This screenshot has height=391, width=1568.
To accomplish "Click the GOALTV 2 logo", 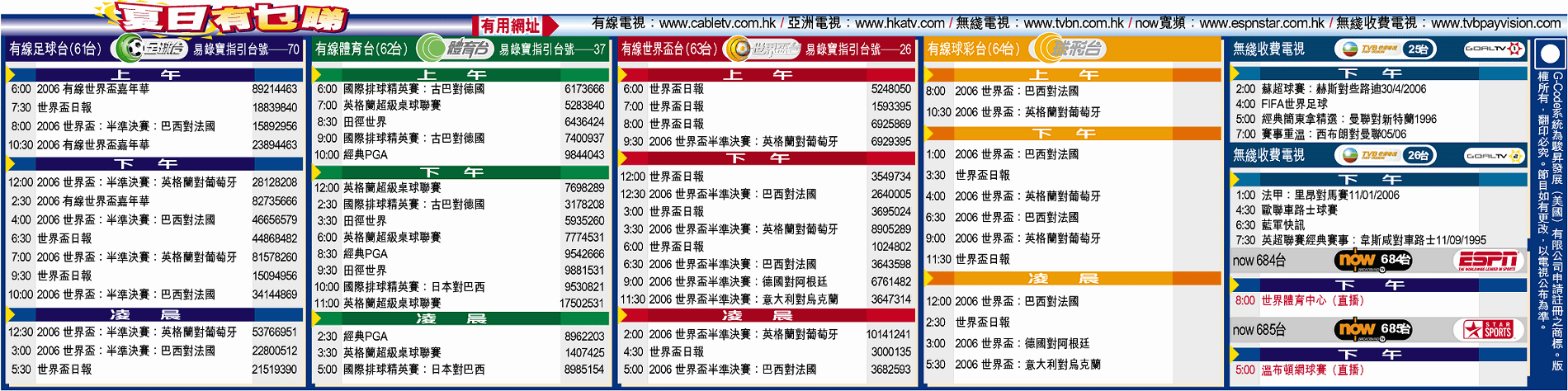I will 1494,155.
